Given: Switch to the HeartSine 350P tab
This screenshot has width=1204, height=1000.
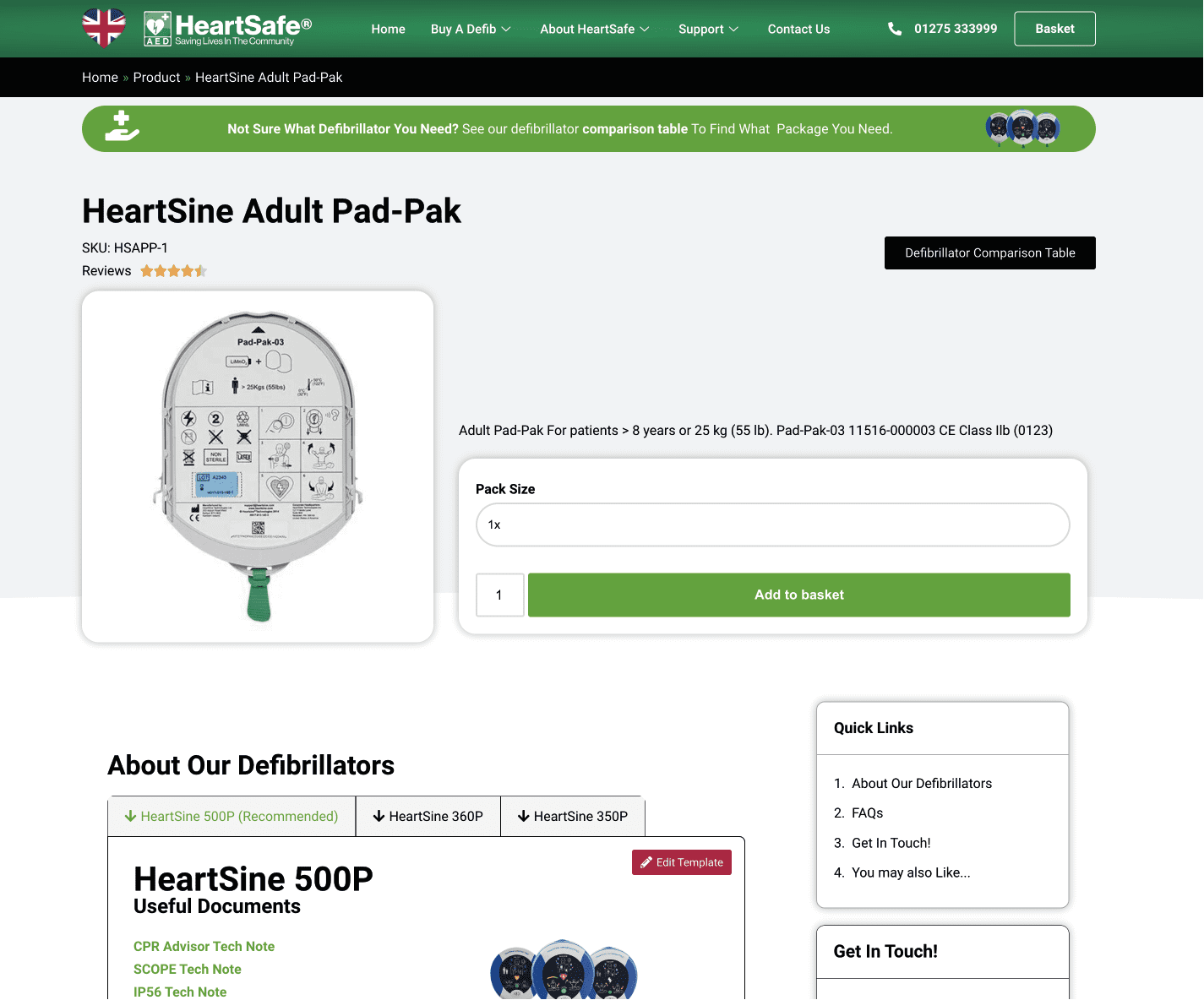Looking at the screenshot, I should pos(573,816).
